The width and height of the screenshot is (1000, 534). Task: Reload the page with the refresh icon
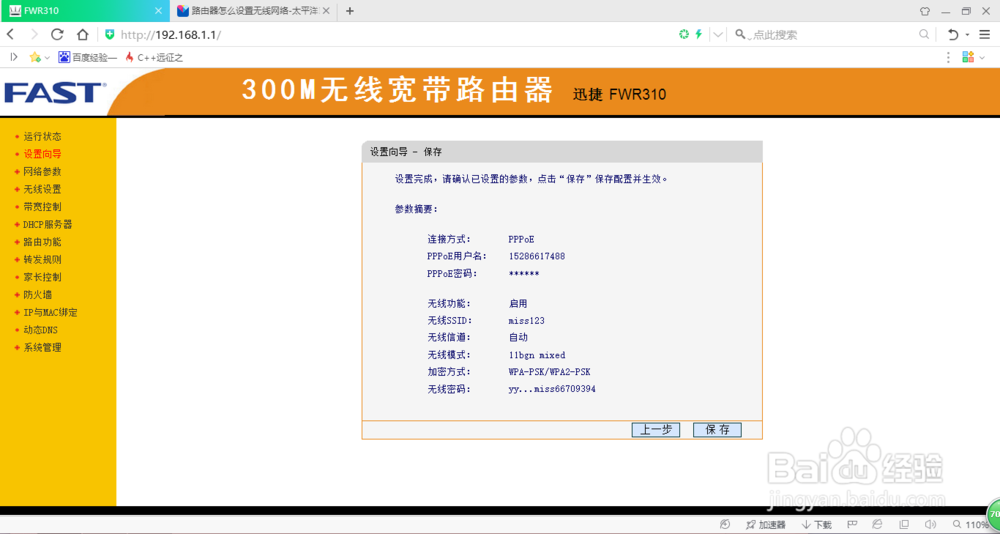pos(57,34)
